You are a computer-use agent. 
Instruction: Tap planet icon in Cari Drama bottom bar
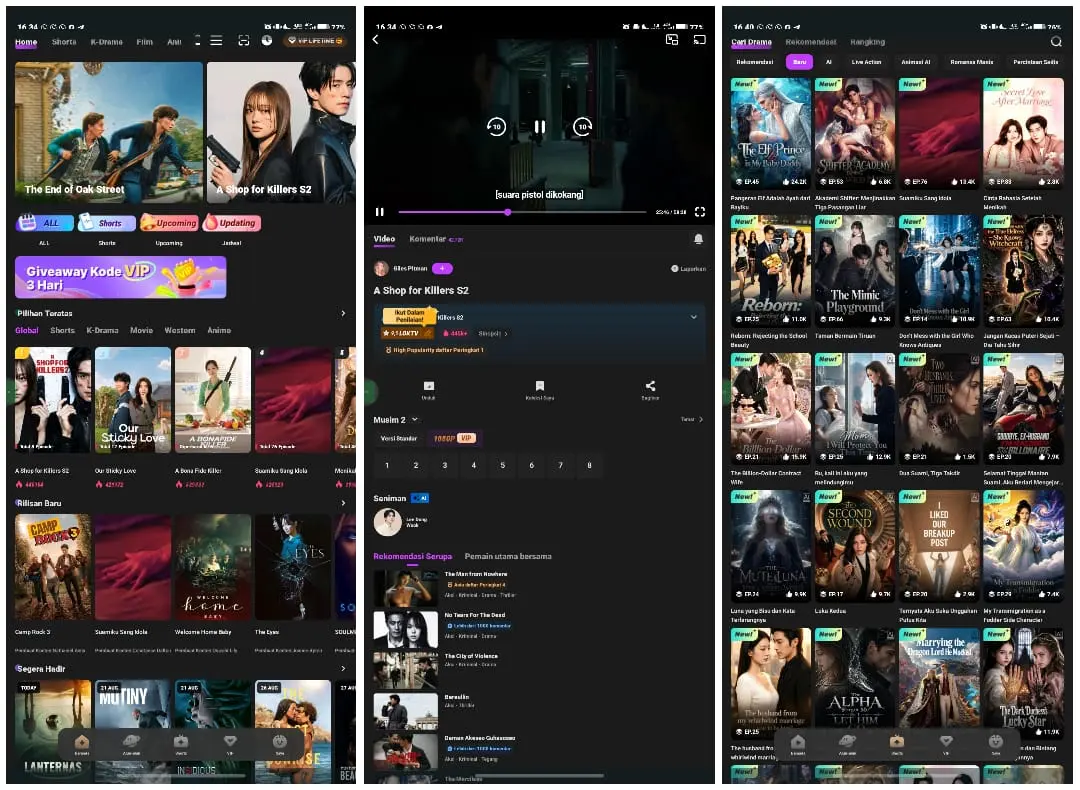click(x=847, y=744)
